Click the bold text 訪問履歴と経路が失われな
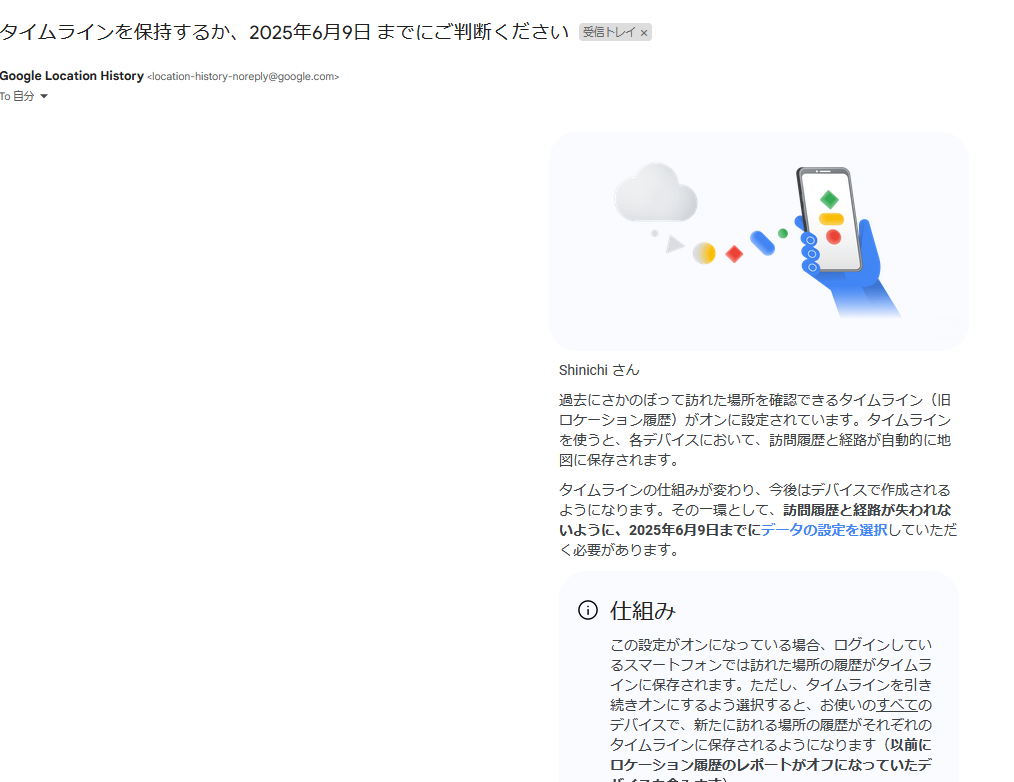 [x=867, y=510]
